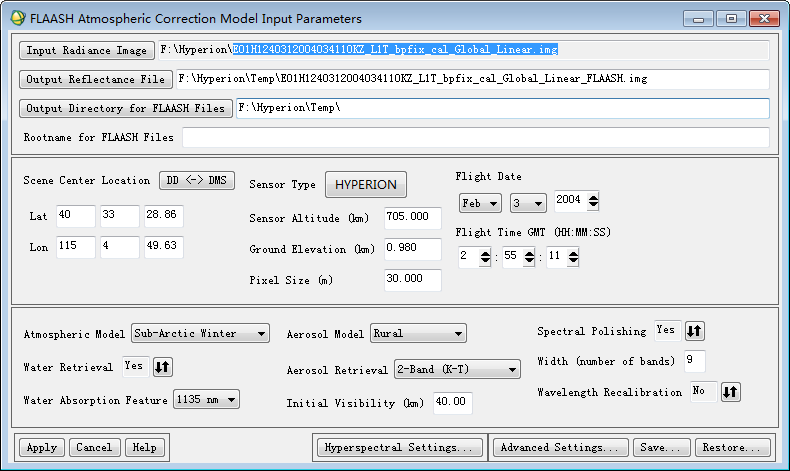Click the output directory path field
Screen dimensions: 790x471
tap(503, 108)
